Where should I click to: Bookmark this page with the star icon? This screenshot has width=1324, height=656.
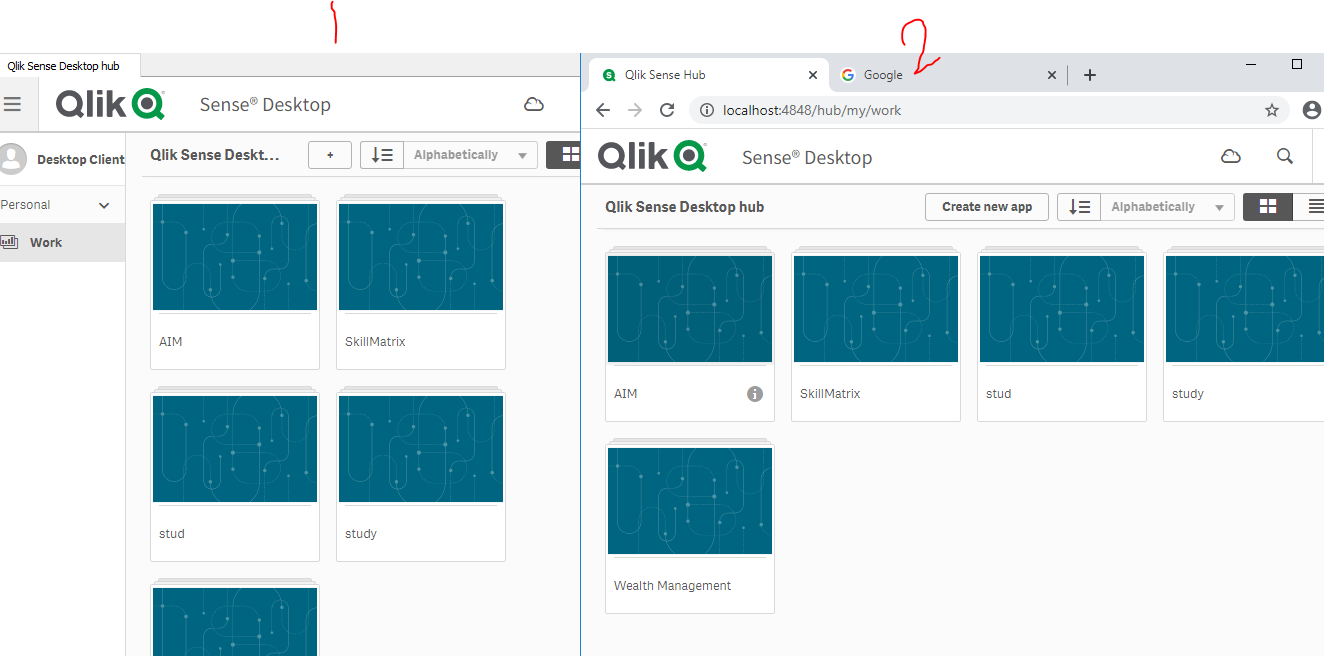(x=1271, y=110)
